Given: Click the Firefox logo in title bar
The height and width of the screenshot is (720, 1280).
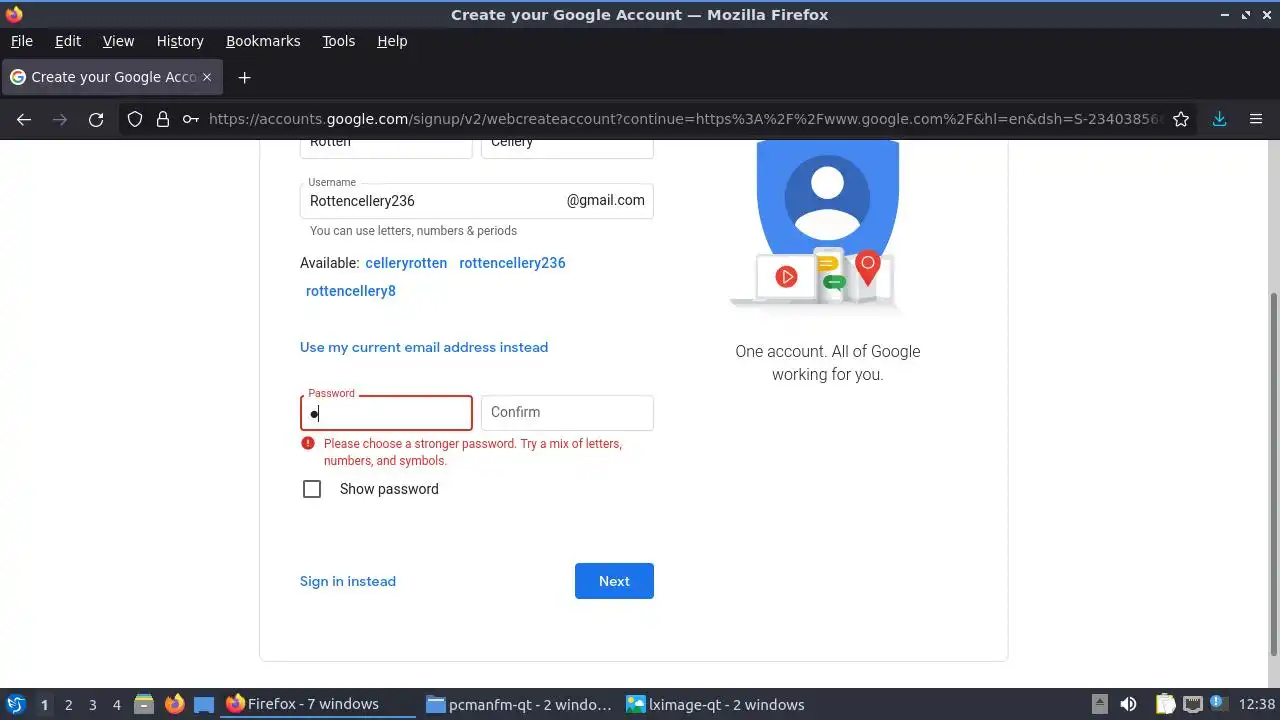Looking at the screenshot, I should [14, 14].
